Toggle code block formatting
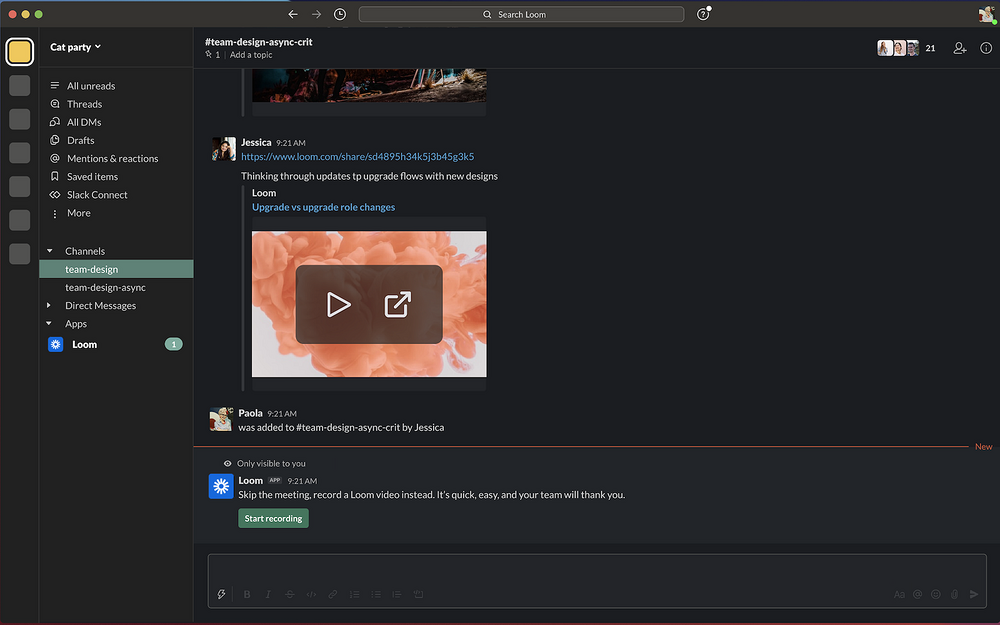Image resolution: width=1000 pixels, height=625 pixels. 418,594
